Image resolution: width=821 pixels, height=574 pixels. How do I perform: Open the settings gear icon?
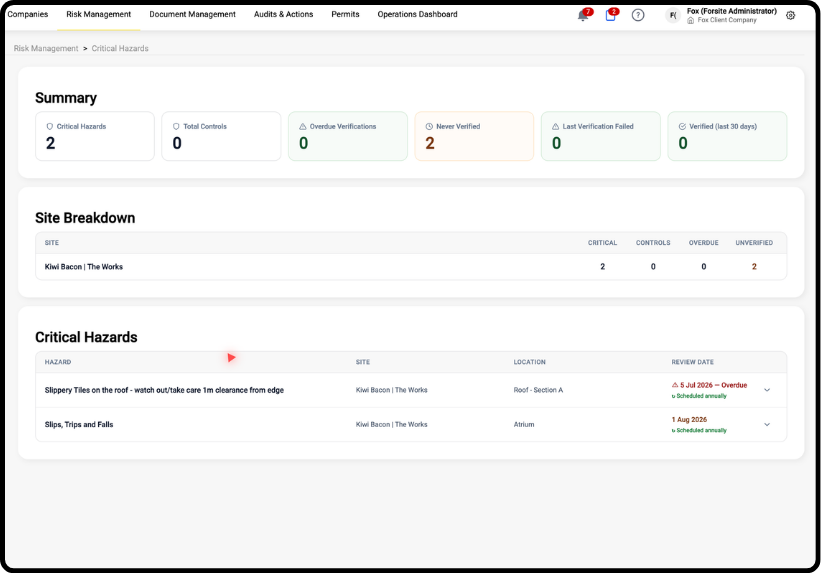pyautogui.click(x=791, y=15)
